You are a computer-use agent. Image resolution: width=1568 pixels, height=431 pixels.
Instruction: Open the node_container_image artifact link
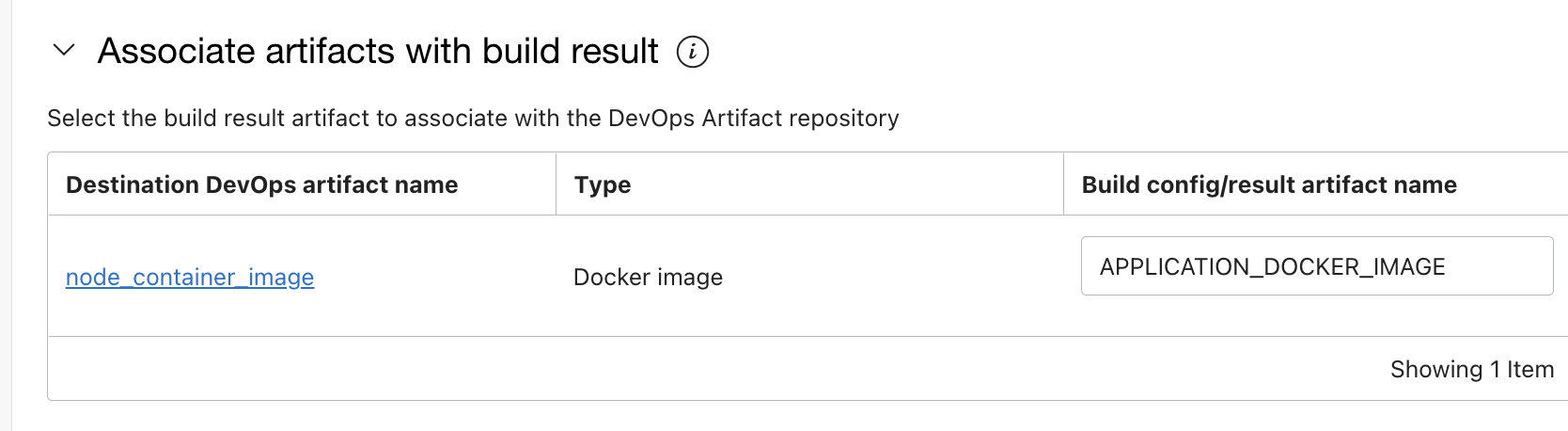point(190,277)
